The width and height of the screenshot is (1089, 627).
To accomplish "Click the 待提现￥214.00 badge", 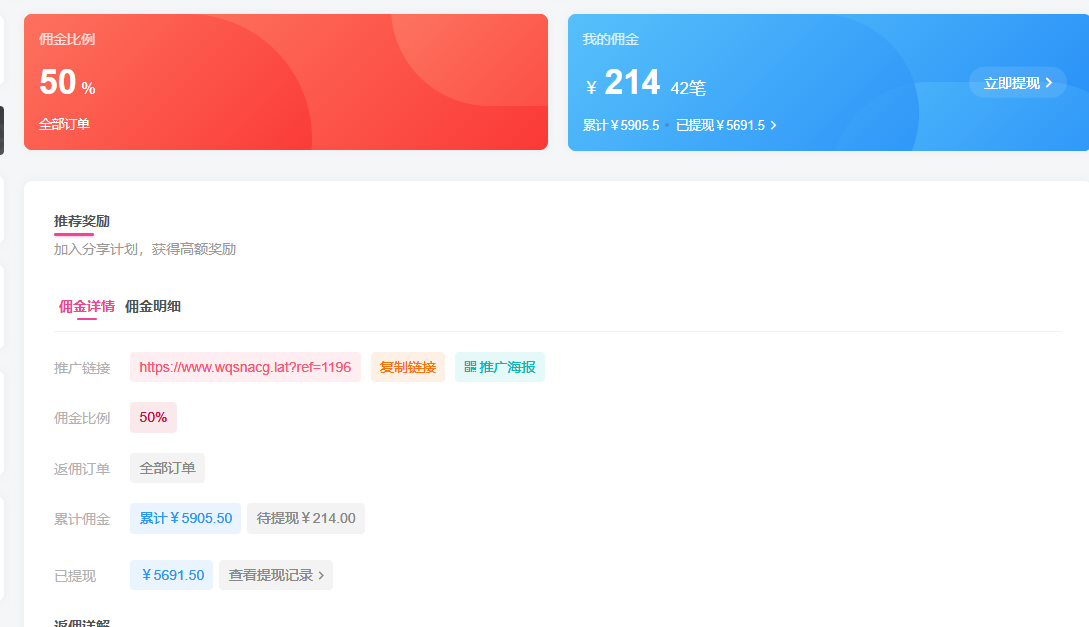I will (305, 518).
